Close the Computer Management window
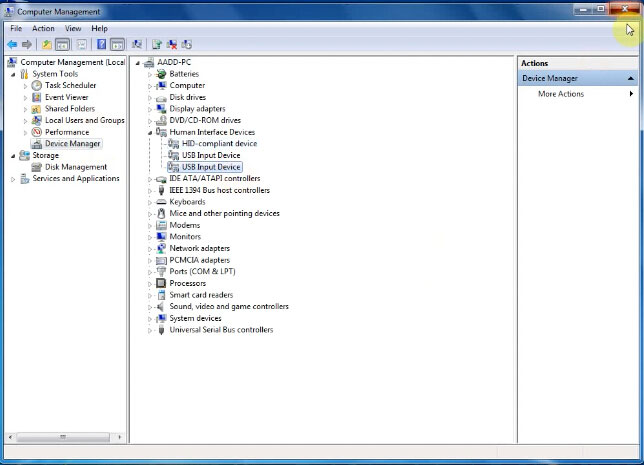 tap(624, 9)
